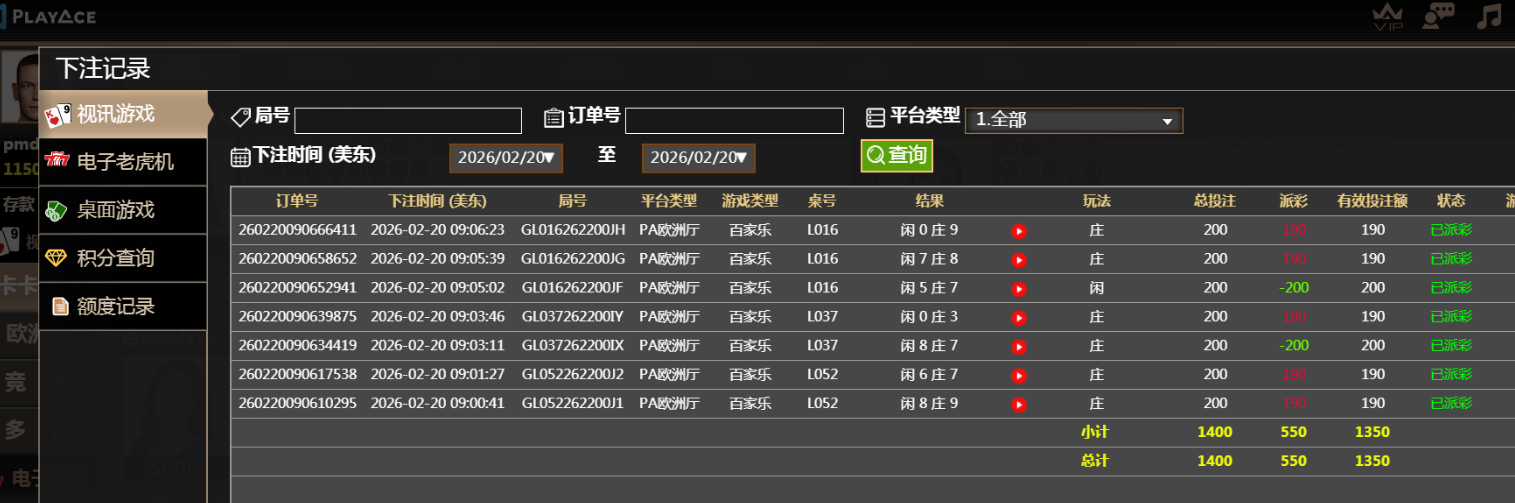Play replay for order 260220090666411
1515x503 pixels.
click(1019, 231)
